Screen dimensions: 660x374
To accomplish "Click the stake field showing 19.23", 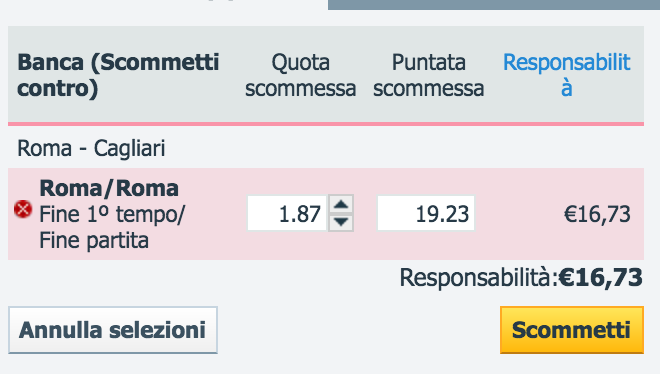I will coord(426,213).
